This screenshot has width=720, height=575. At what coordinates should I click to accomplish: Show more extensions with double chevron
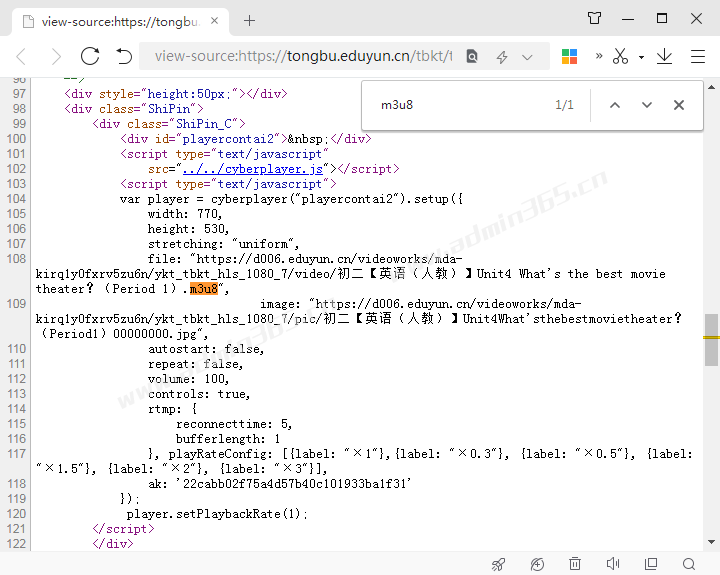599,56
